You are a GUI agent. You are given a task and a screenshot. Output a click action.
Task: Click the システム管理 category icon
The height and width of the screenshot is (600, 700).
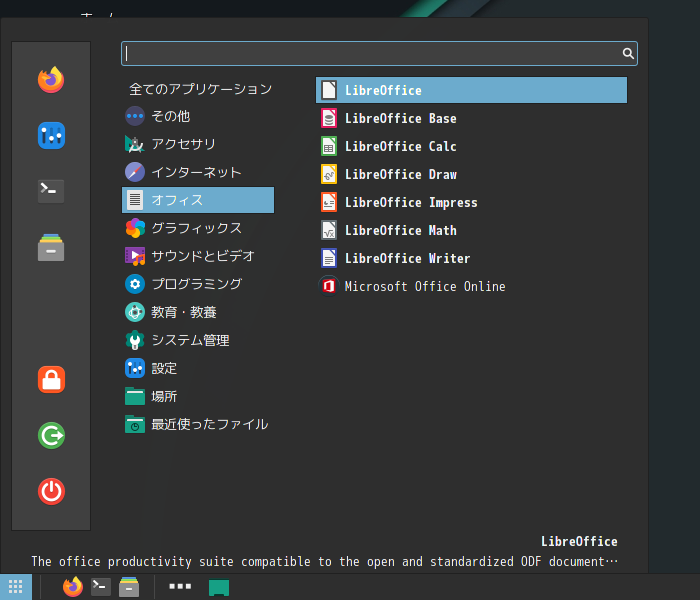point(135,340)
